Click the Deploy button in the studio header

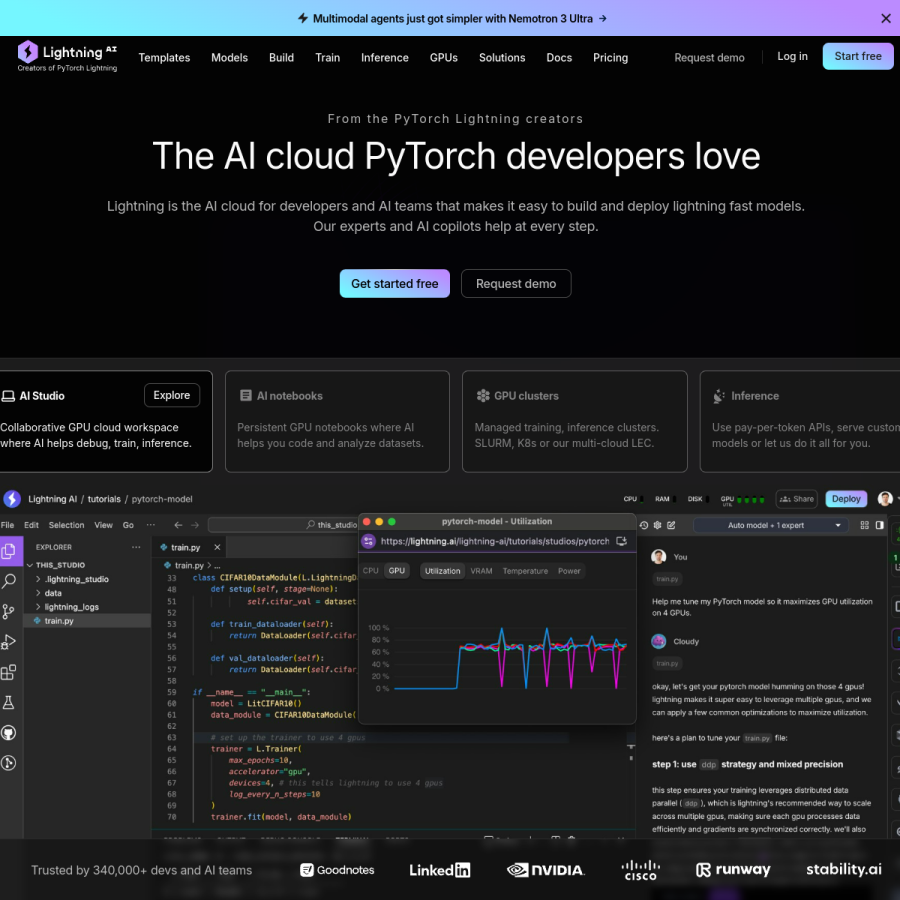coord(846,499)
